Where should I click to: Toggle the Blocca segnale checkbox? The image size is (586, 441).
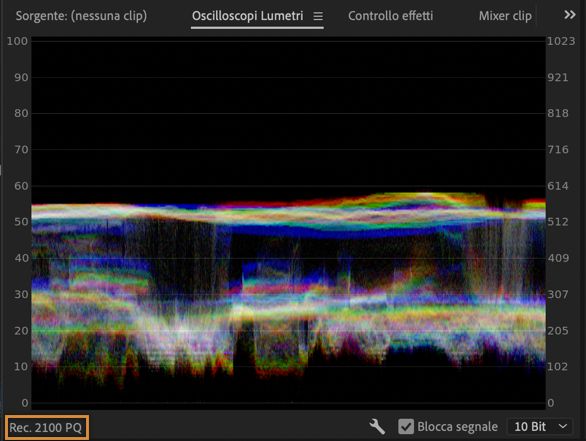[x=406, y=426]
